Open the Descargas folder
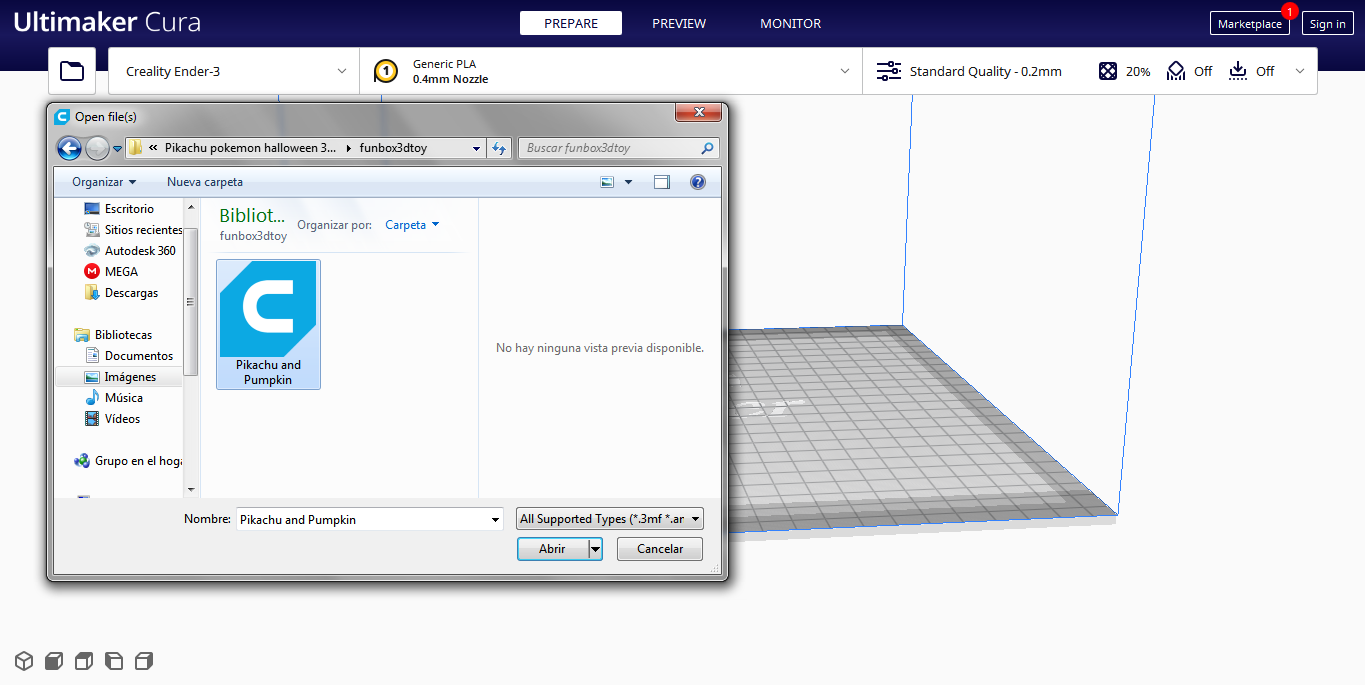 coord(131,293)
